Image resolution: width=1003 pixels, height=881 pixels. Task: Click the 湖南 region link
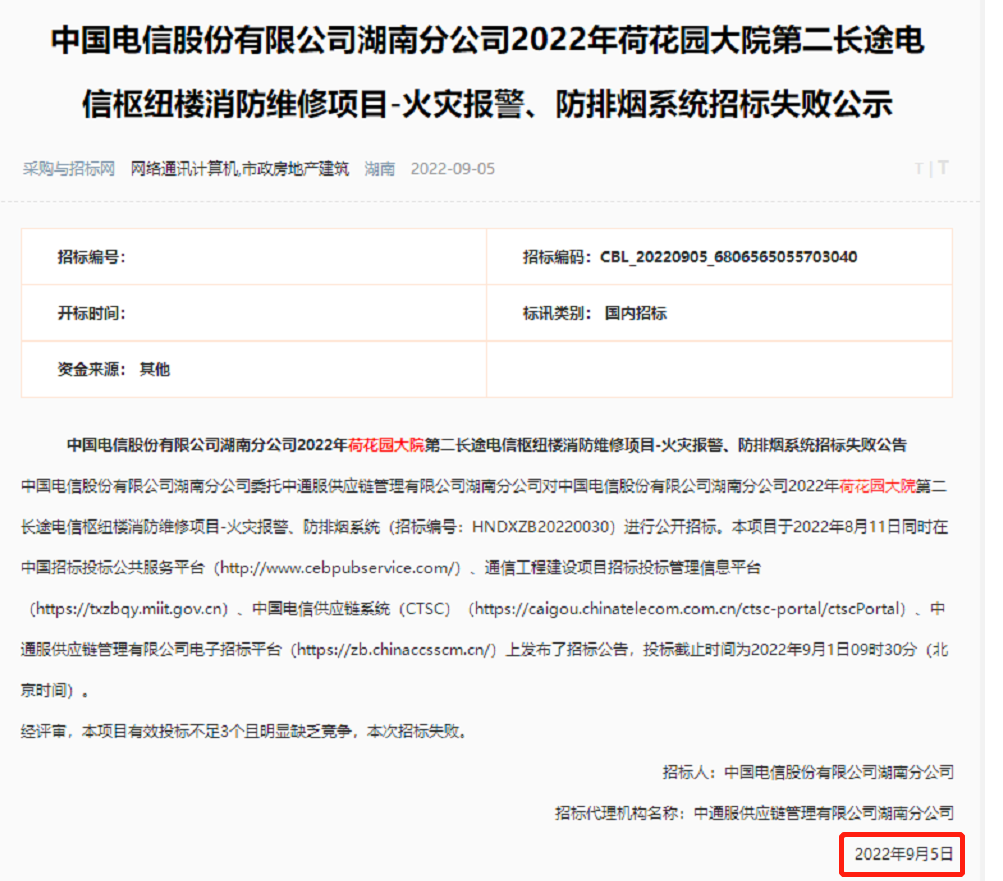(379, 169)
